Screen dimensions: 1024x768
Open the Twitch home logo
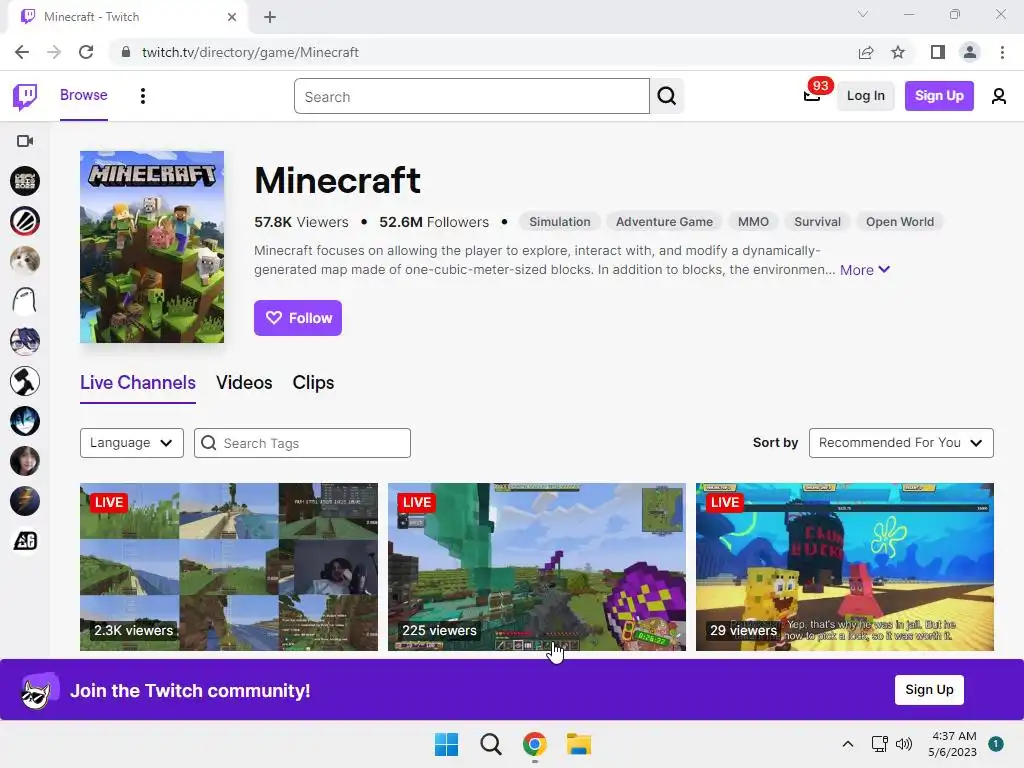pyautogui.click(x=25, y=97)
